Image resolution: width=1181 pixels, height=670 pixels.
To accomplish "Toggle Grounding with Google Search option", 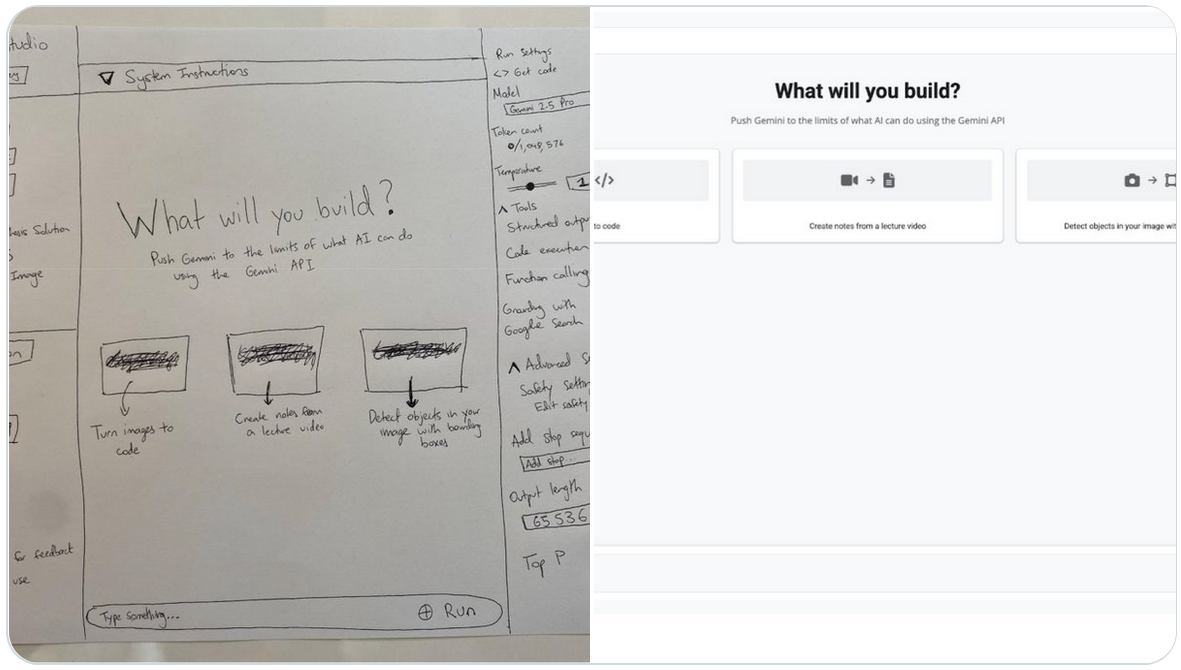I will [x=542, y=317].
